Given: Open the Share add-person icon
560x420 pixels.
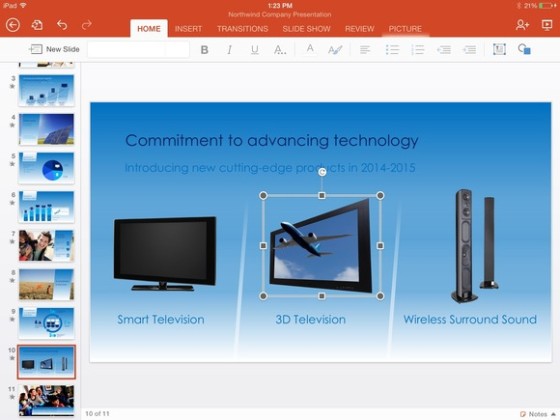Looking at the screenshot, I should point(522,25).
